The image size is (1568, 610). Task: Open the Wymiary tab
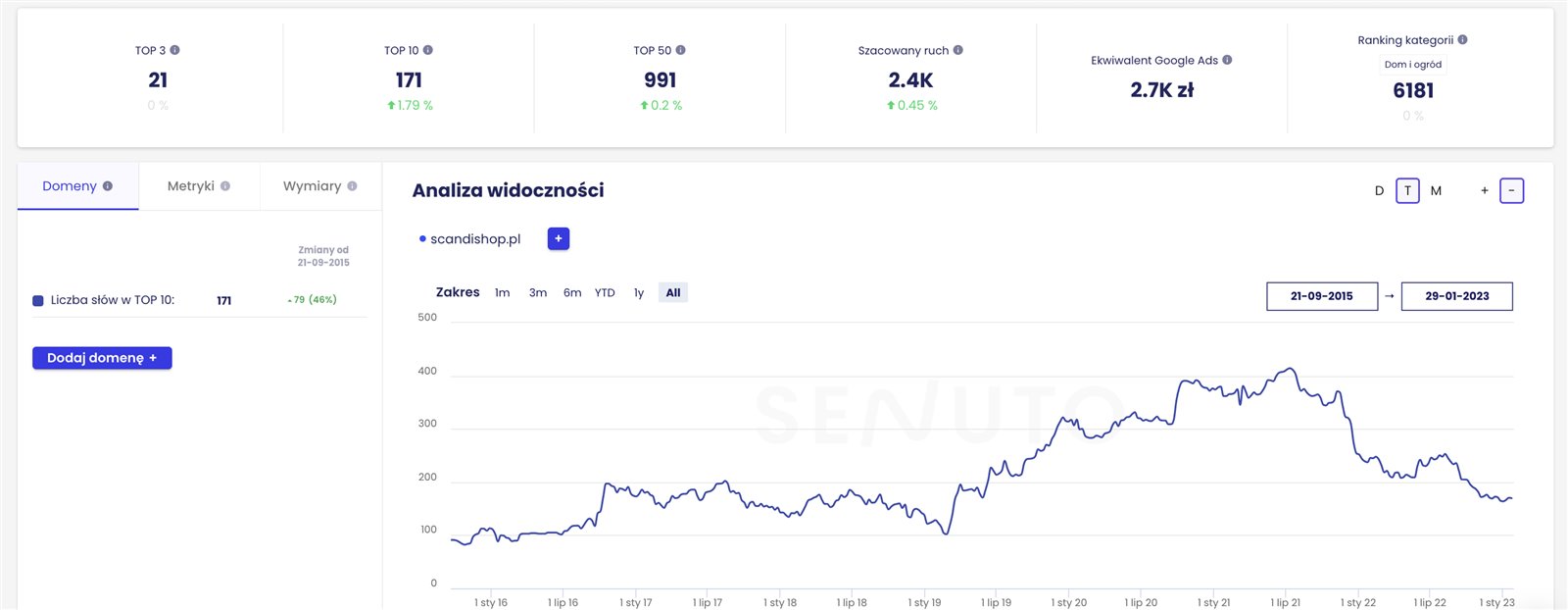tap(319, 186)
